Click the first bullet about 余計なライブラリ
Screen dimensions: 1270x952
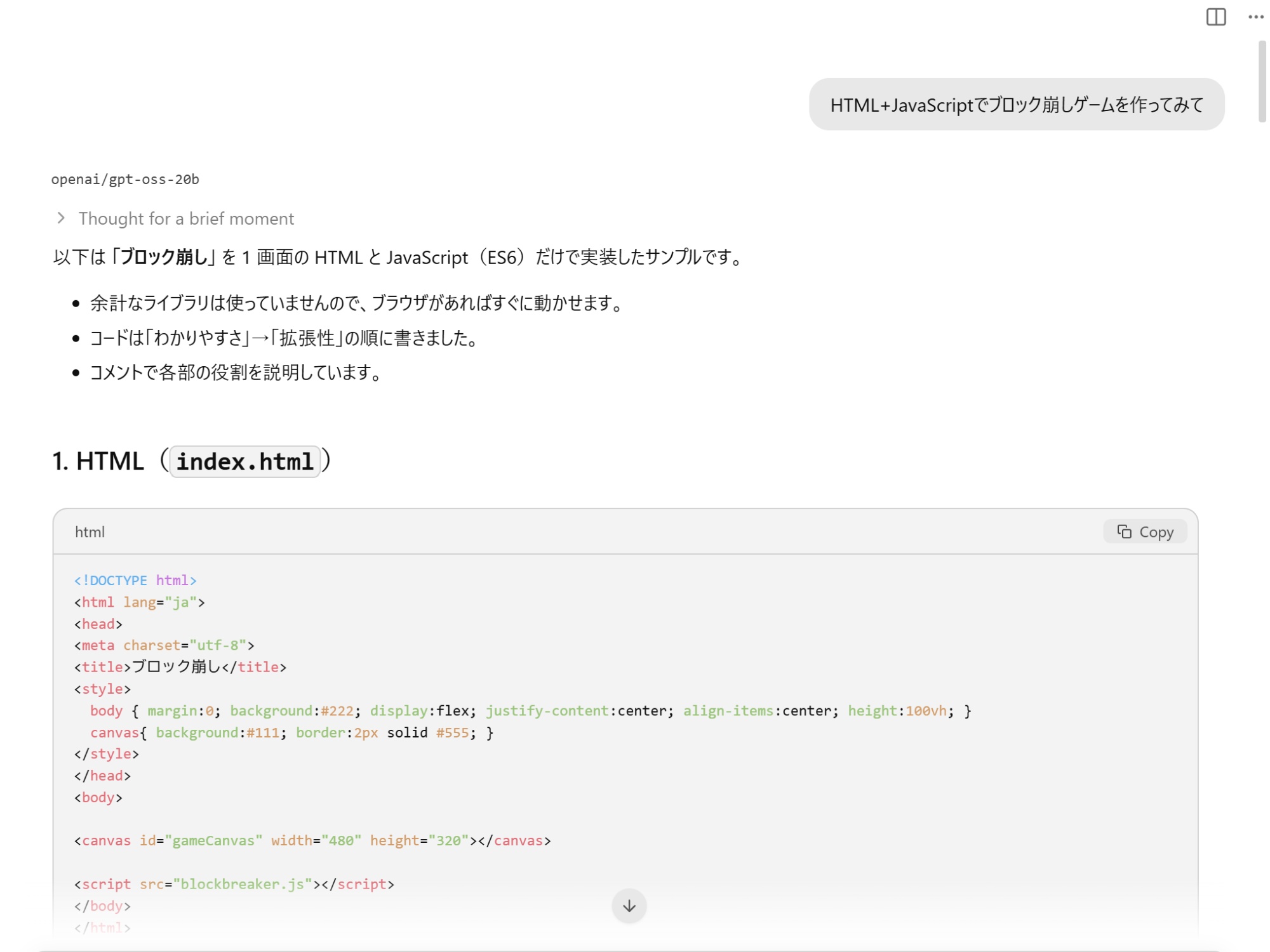coord(356,303)
